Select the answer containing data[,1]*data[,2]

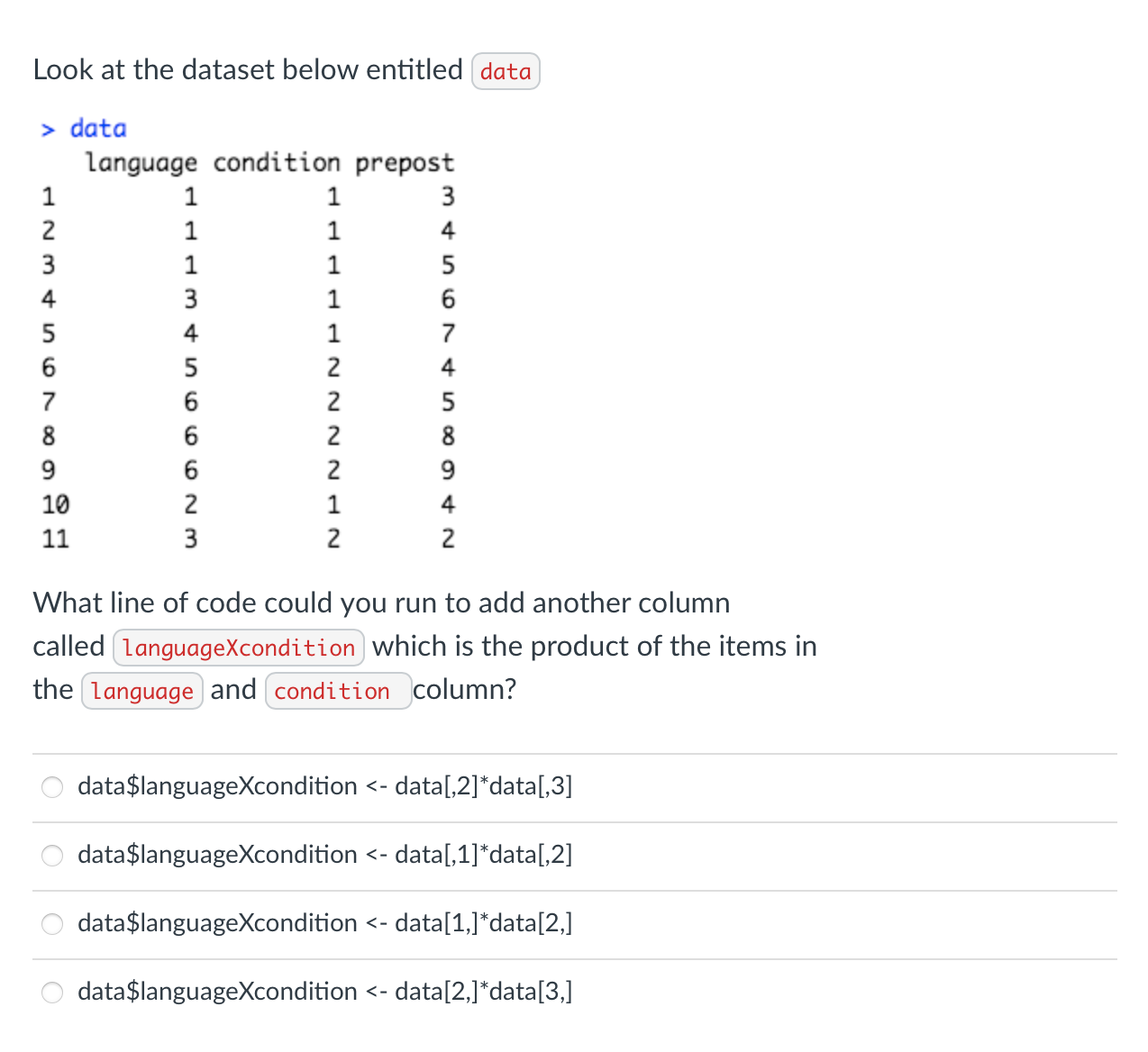[x=325, y=856]
